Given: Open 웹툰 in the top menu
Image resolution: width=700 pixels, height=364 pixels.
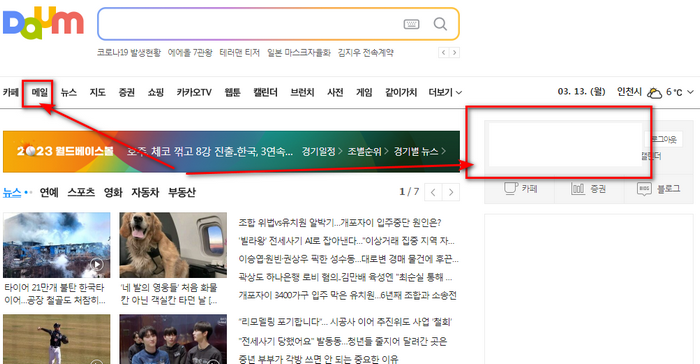Looking at the screenshot, I should 232,92.
